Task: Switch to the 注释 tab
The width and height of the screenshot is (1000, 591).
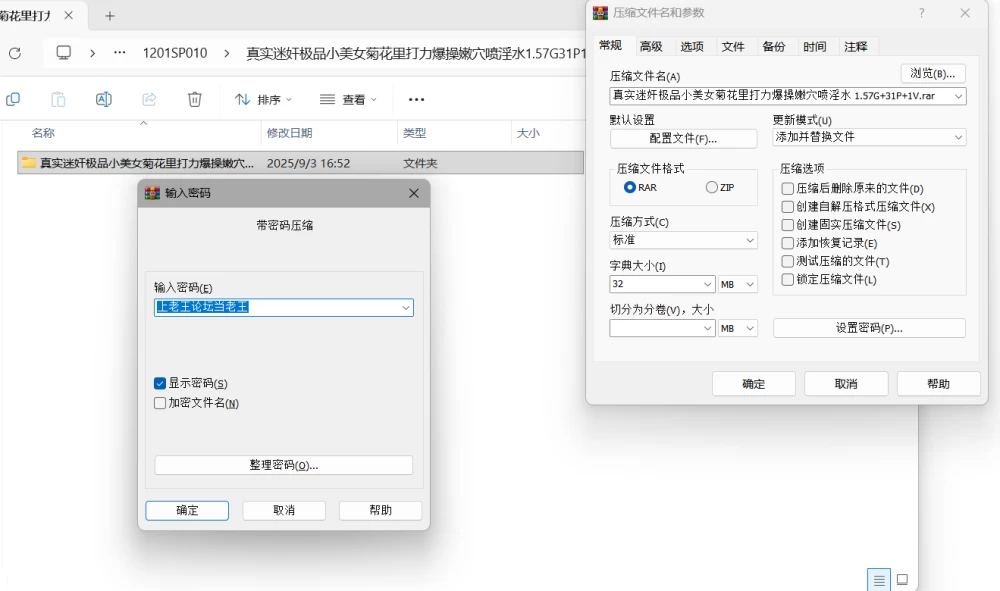Action: point(855,47)
